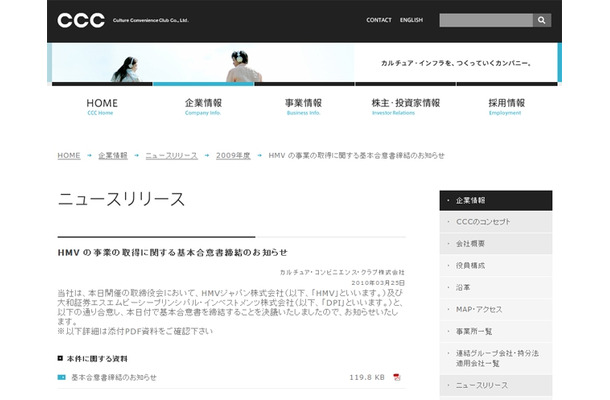Screen dimensions: 610x400
Task: Click HOME in the breadcrumb trail
Action: (x=69, y=155)
